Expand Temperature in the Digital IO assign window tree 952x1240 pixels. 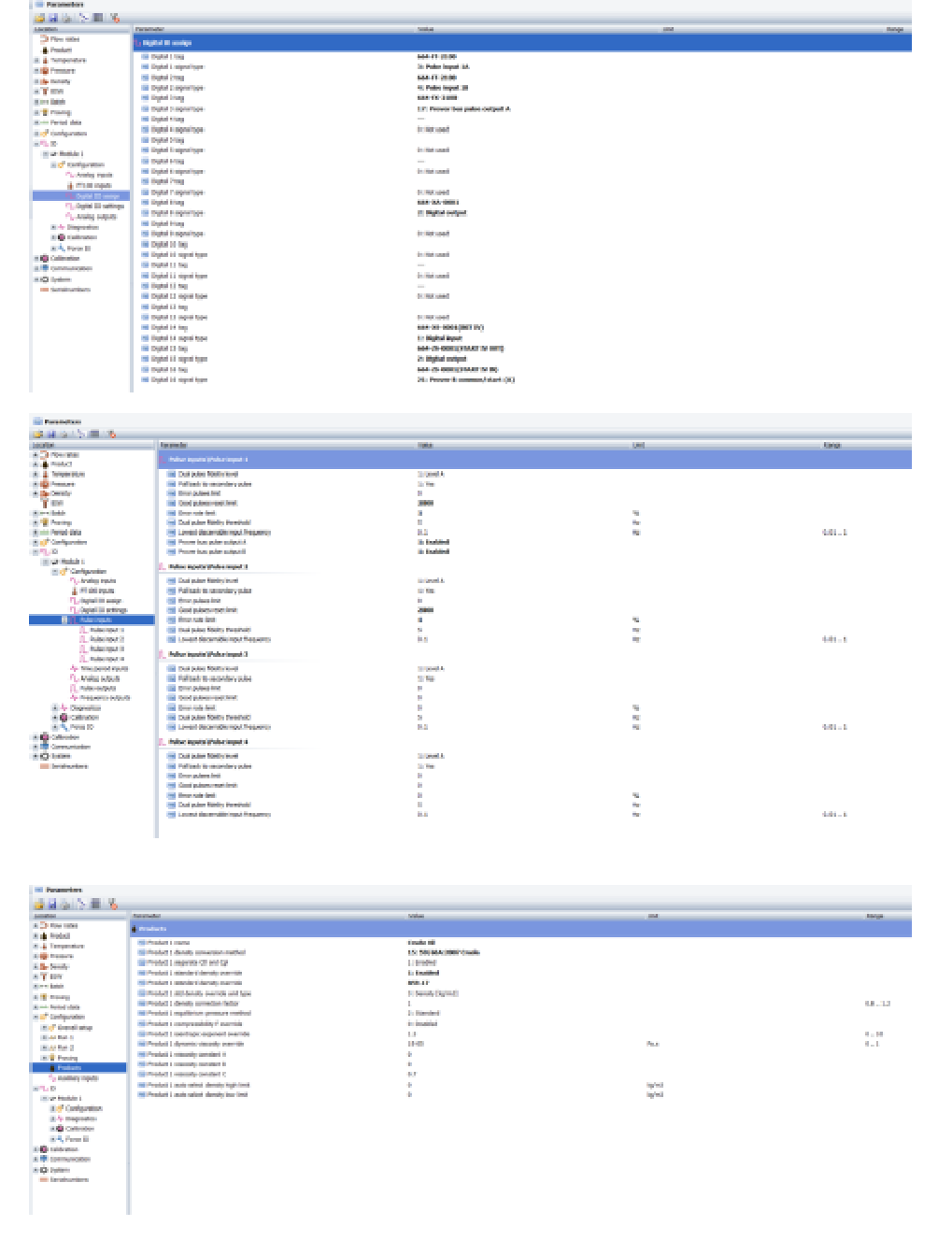[x=36, y=61]
